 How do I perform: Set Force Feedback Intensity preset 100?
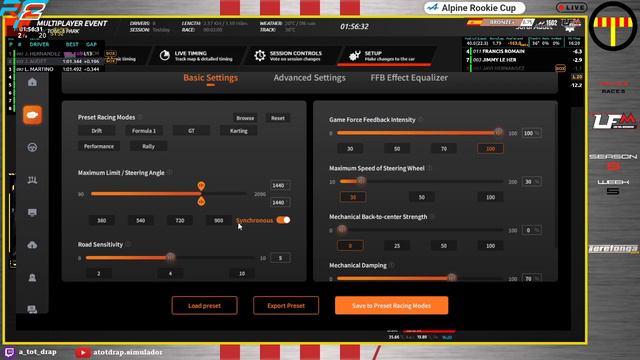point(490,149)
